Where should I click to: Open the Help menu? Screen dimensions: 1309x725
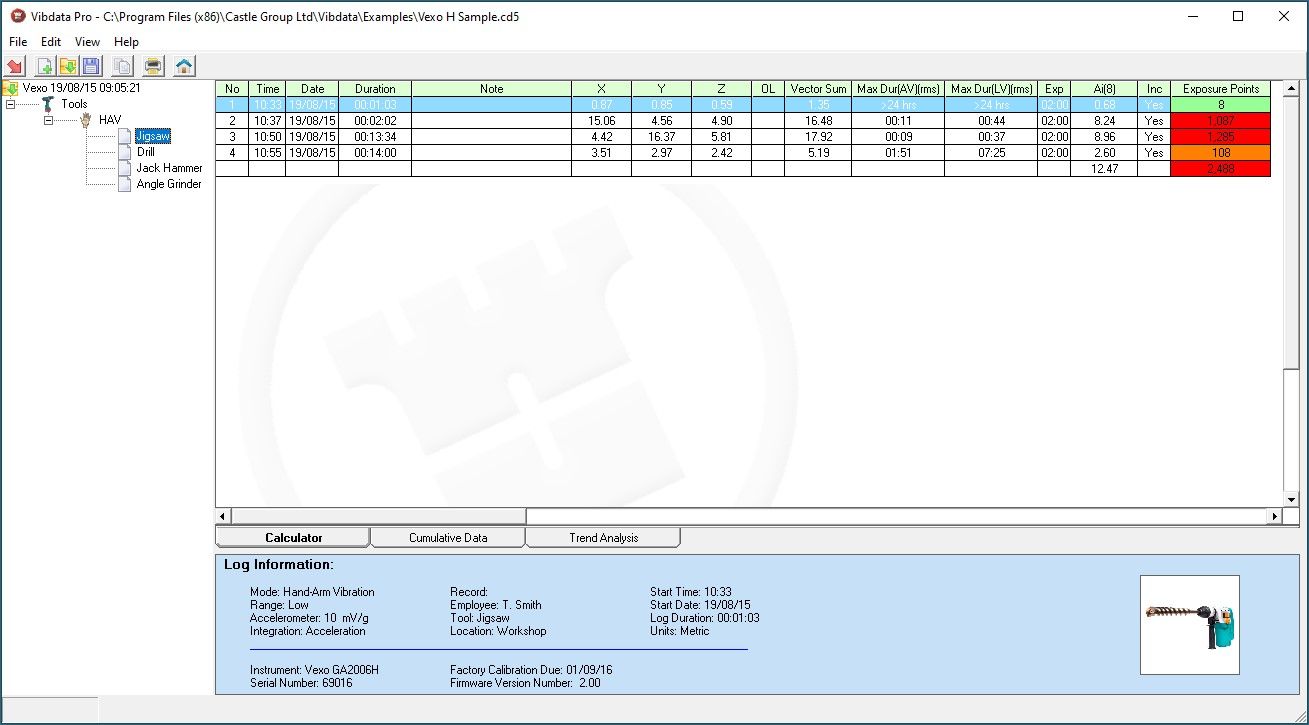pyautogui.click(x=126, y=42)
